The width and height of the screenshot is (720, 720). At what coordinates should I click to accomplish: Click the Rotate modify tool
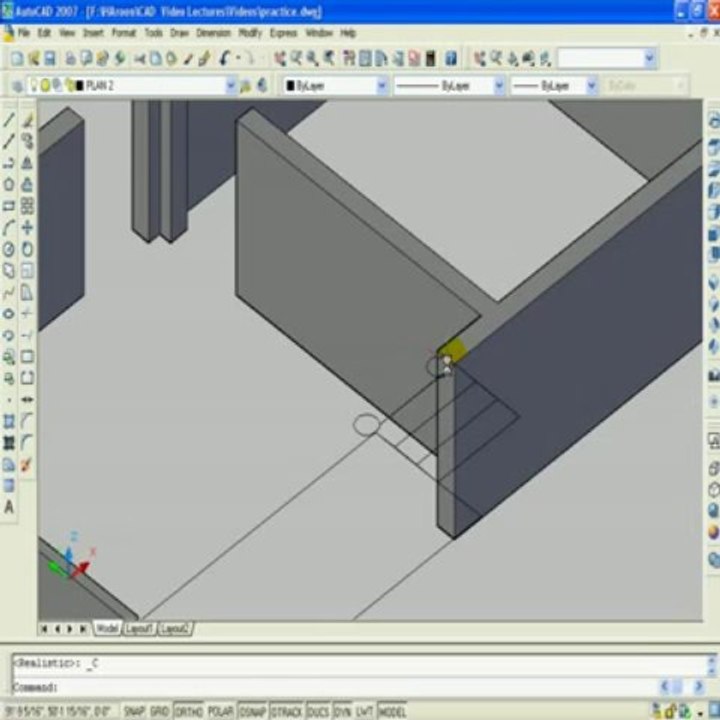coord(28,249)
